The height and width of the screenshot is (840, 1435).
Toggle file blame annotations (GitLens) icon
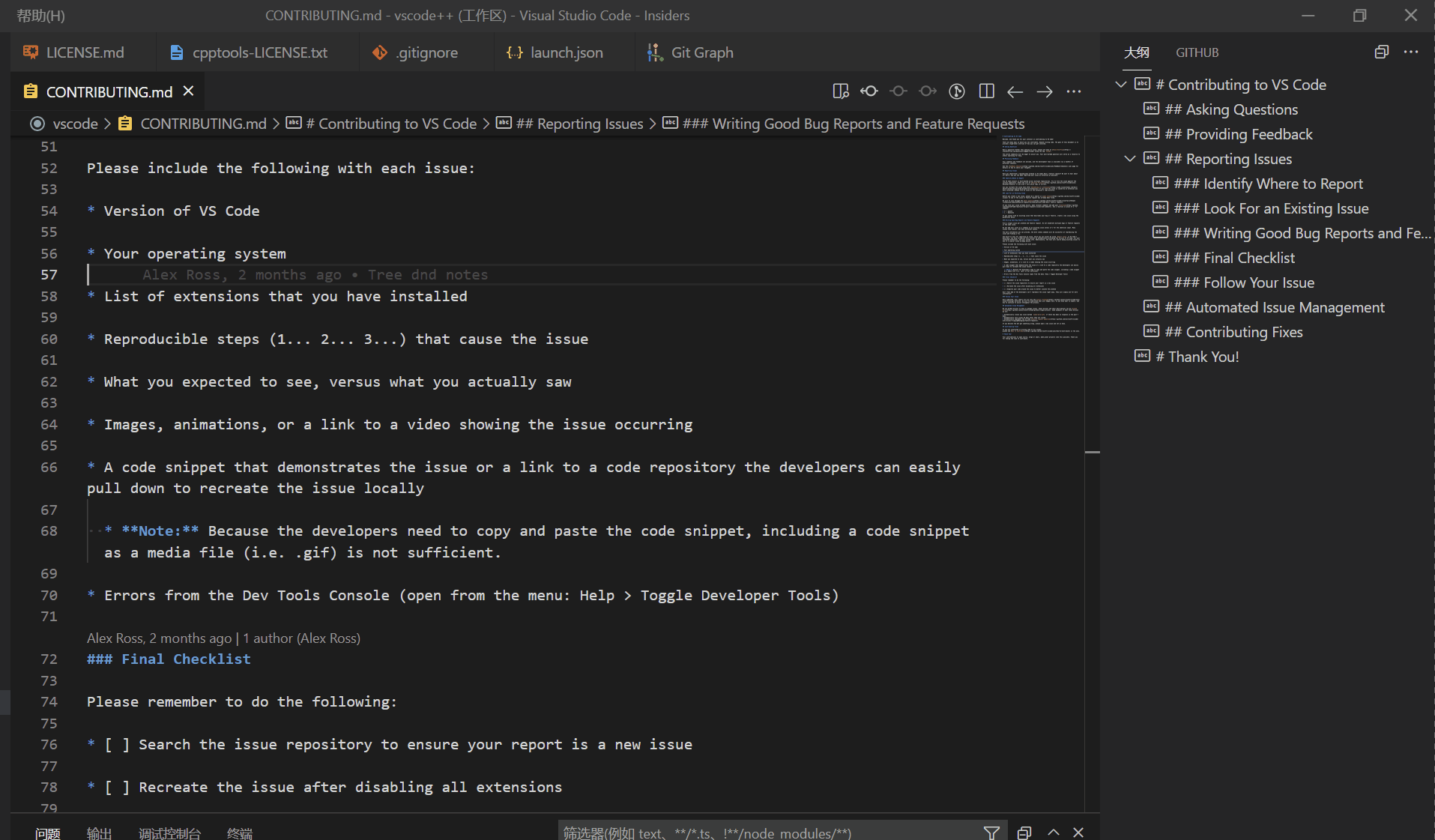[x=957, y=91]
